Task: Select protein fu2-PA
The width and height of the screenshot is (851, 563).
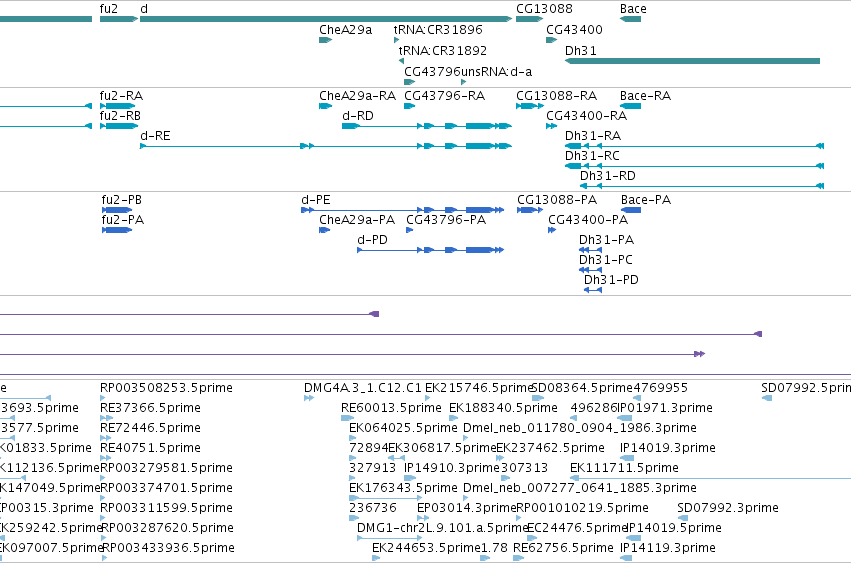Action: point(123,220)
